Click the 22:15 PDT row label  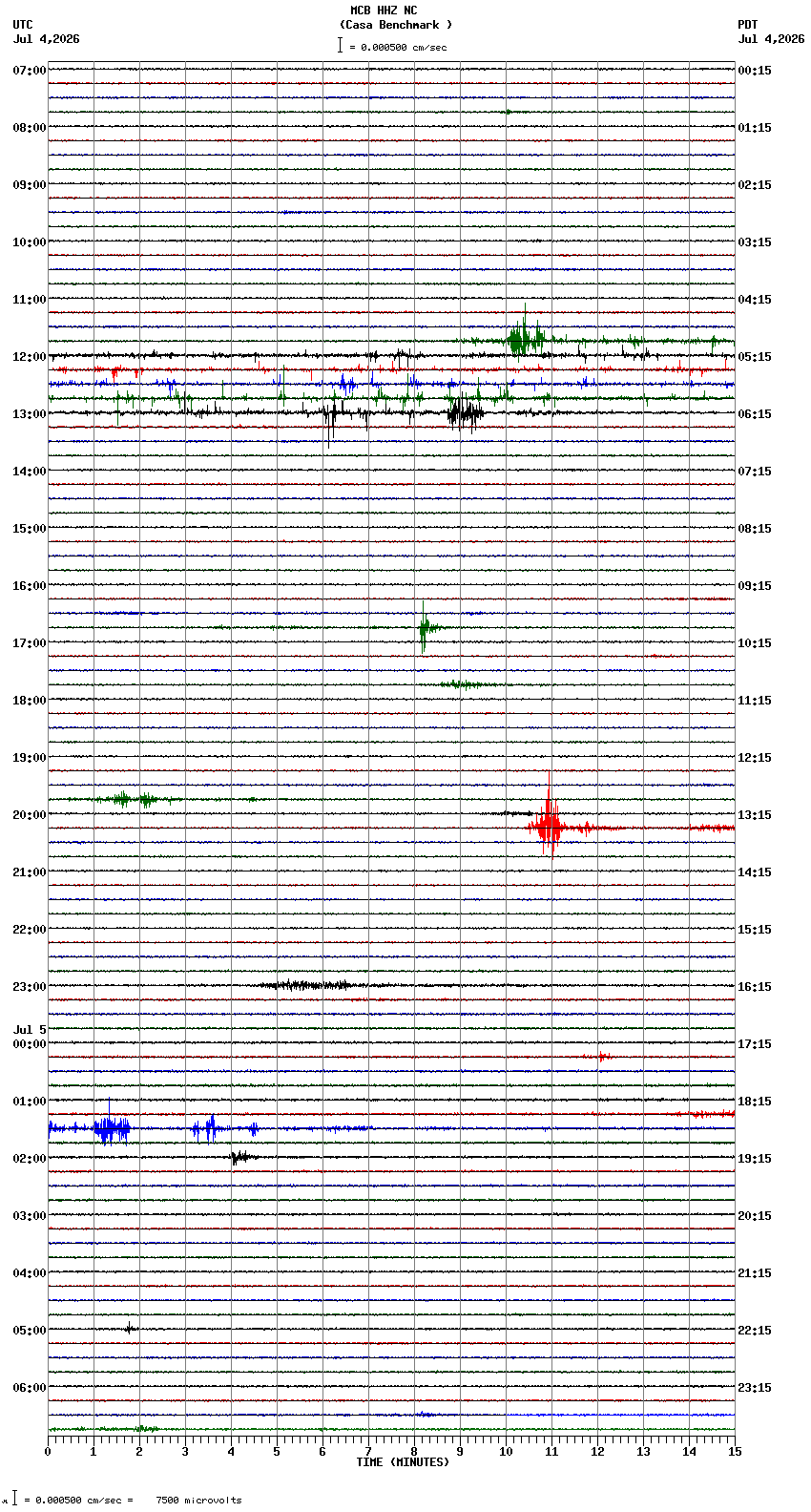coord(755,1331)
